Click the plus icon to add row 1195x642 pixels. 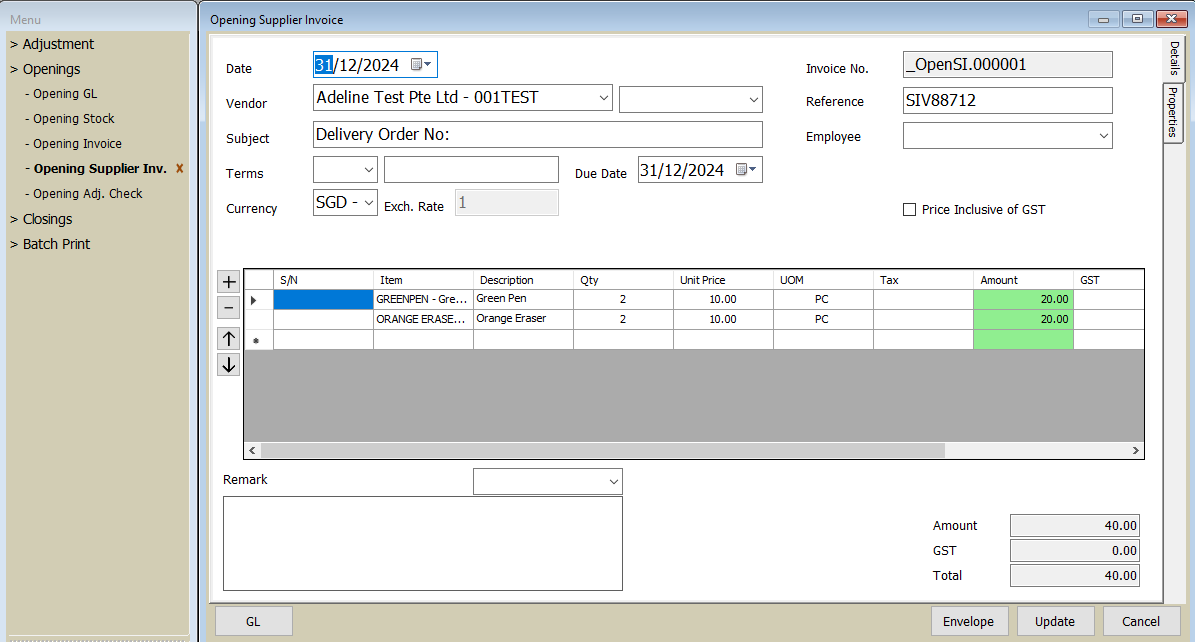coord(229,282)
